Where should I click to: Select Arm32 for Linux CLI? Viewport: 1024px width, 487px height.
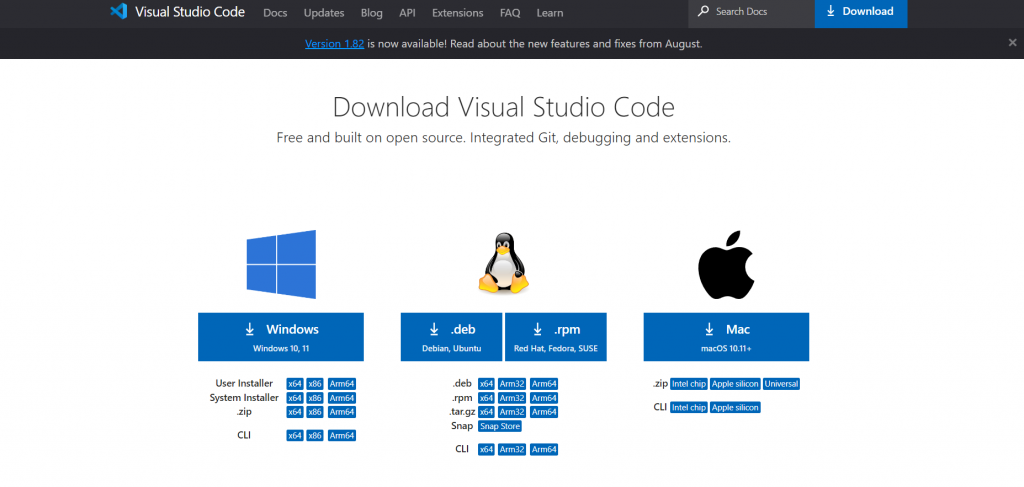(x=512, y=449)
